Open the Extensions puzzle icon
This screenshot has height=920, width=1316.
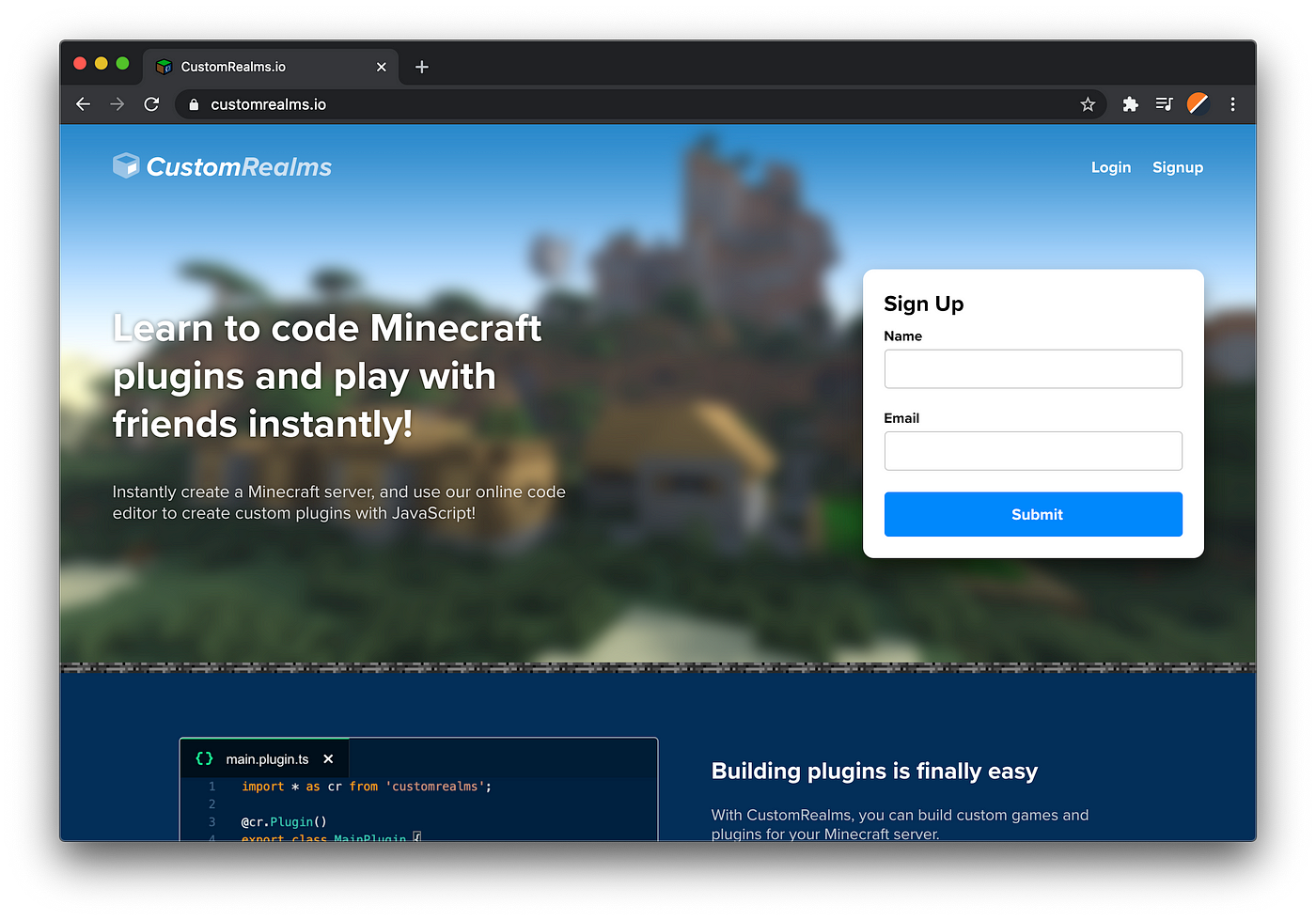click(x=1131, y=104)
